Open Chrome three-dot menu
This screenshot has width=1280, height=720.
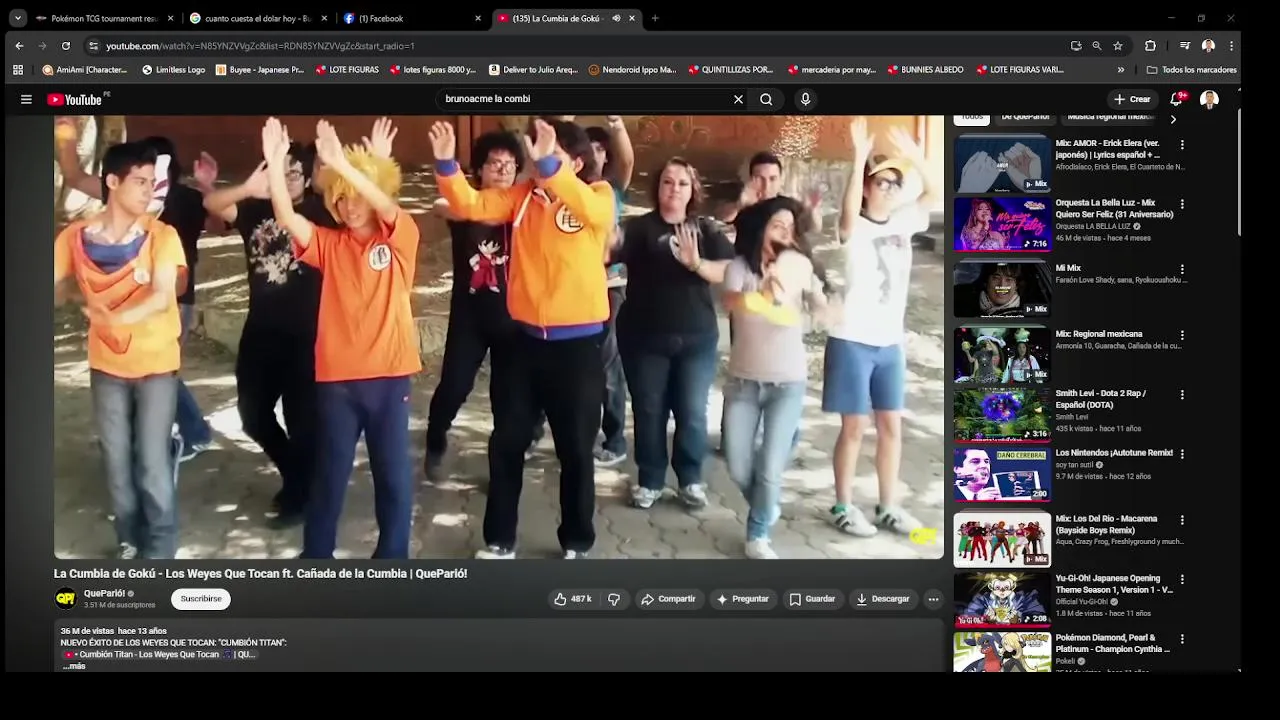(1232, 46)
